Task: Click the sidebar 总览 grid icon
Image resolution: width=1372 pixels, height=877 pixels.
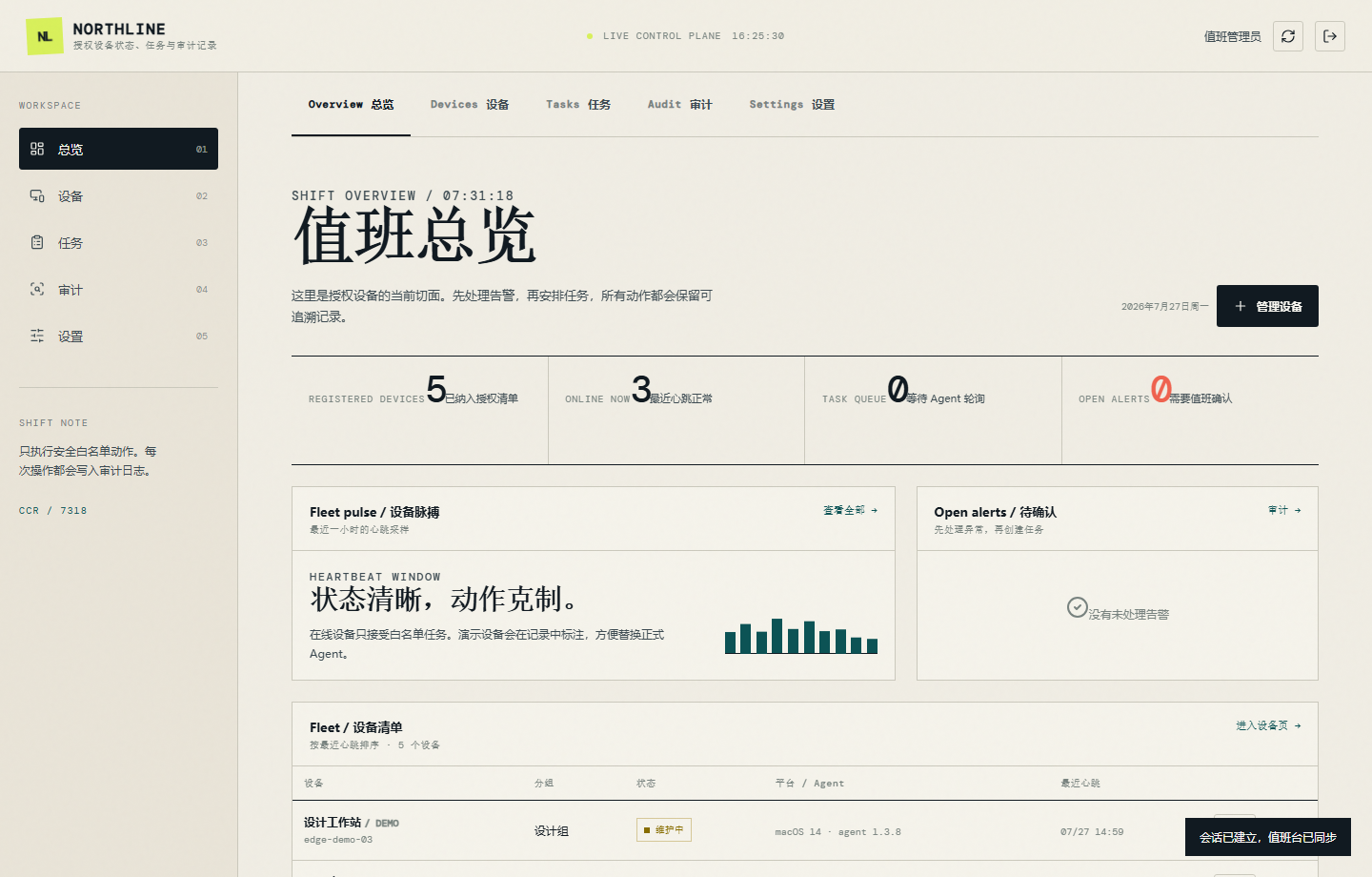Action: (x=37, y=149)
